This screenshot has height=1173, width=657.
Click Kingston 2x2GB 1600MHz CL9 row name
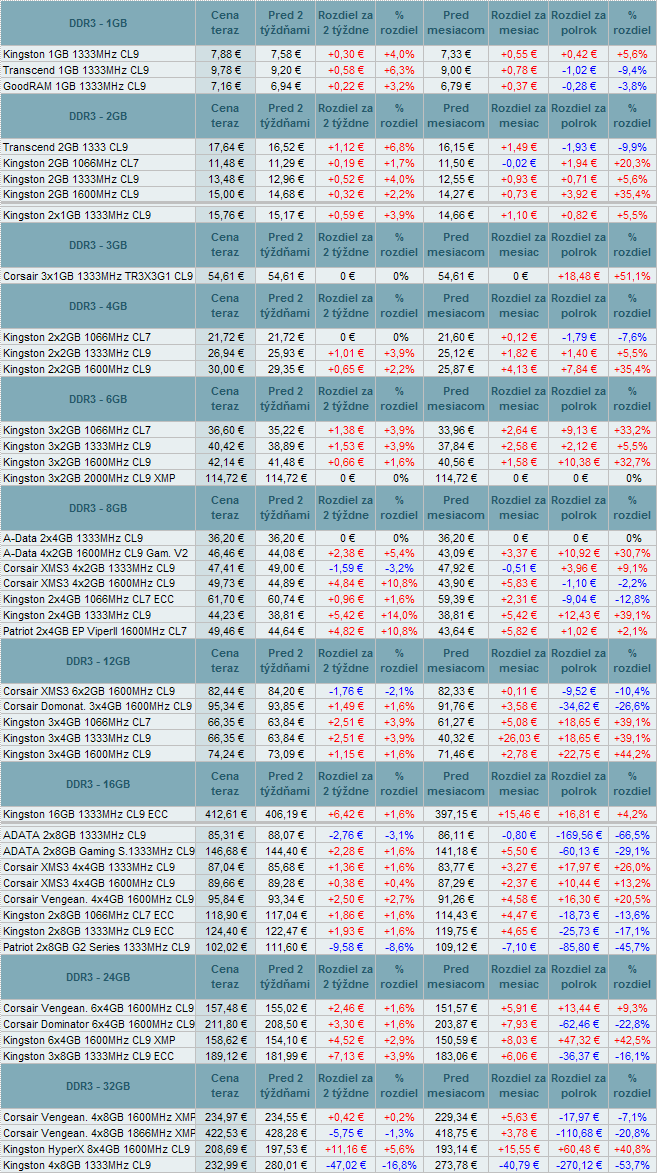[x=77, y=370]
